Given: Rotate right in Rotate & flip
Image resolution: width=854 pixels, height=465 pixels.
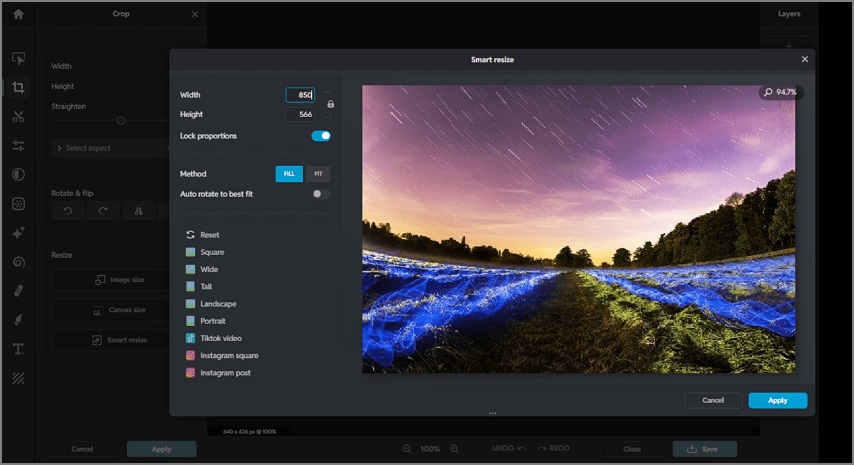Looking at the screenshot, I should click(x=103, y=211).
